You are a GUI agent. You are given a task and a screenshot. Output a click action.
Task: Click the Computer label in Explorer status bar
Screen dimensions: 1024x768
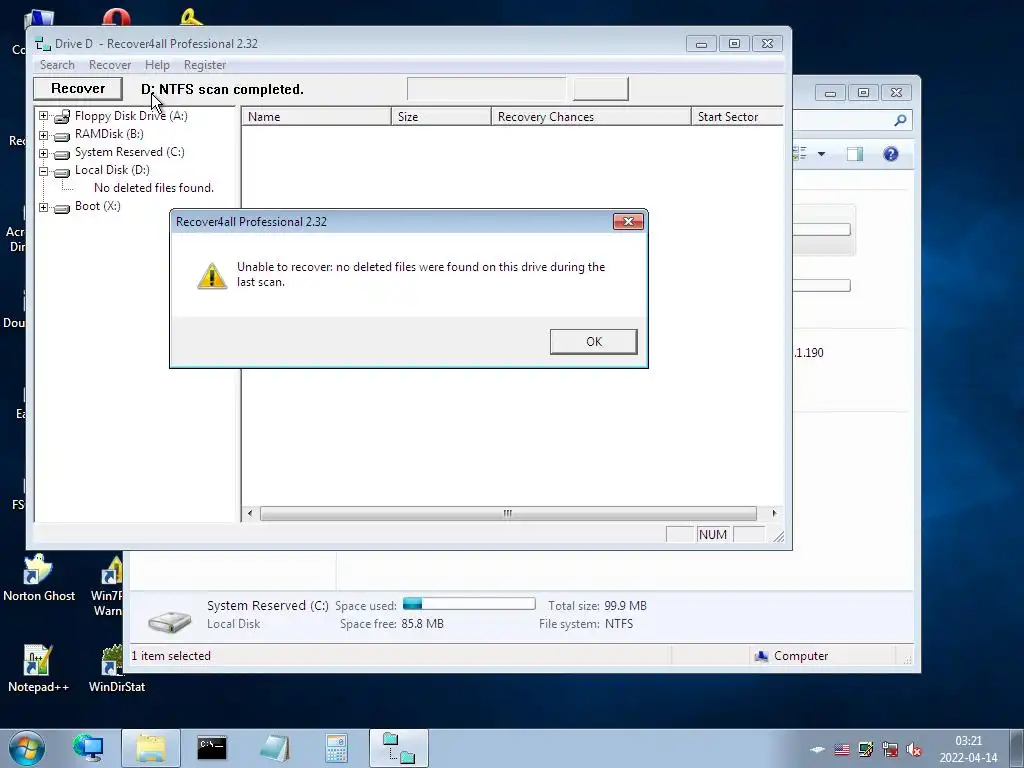click(801, 656)
